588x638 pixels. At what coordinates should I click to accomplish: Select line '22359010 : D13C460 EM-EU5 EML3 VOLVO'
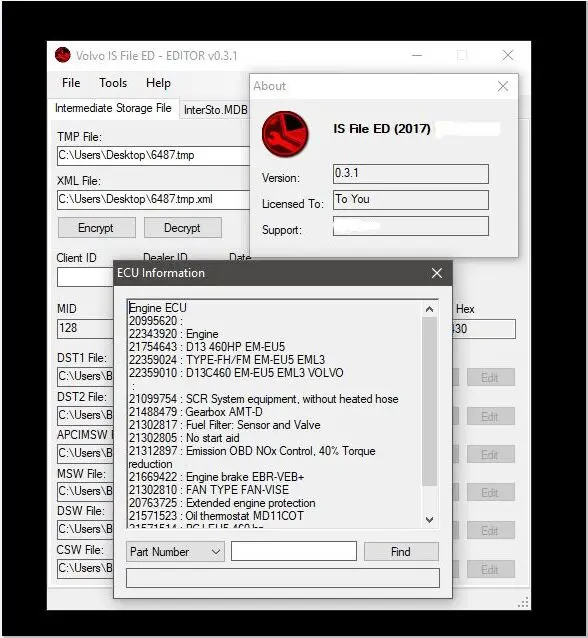point(236,373)
